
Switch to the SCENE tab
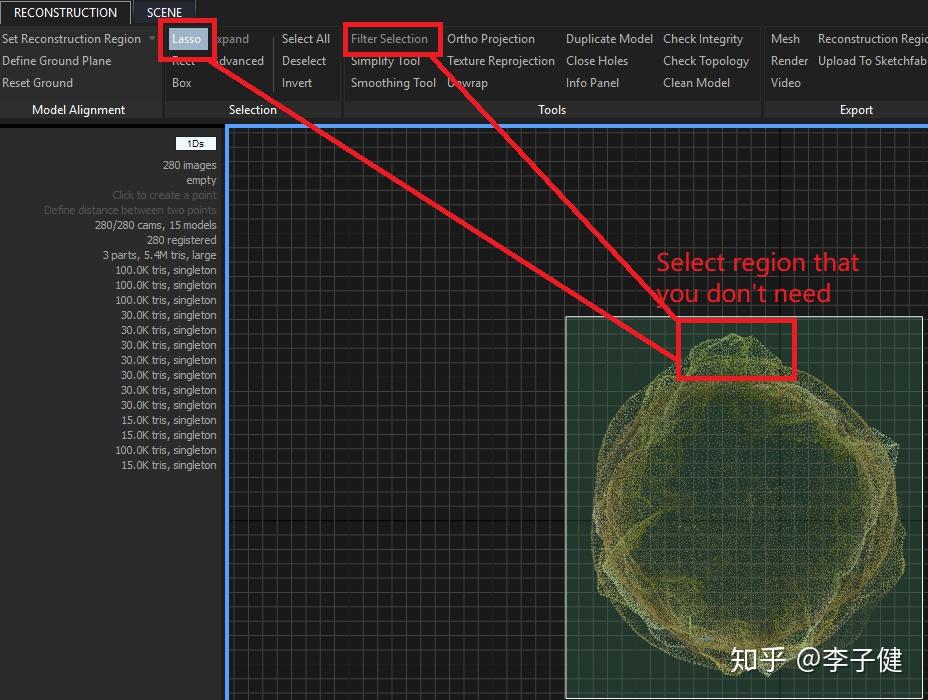164,13
